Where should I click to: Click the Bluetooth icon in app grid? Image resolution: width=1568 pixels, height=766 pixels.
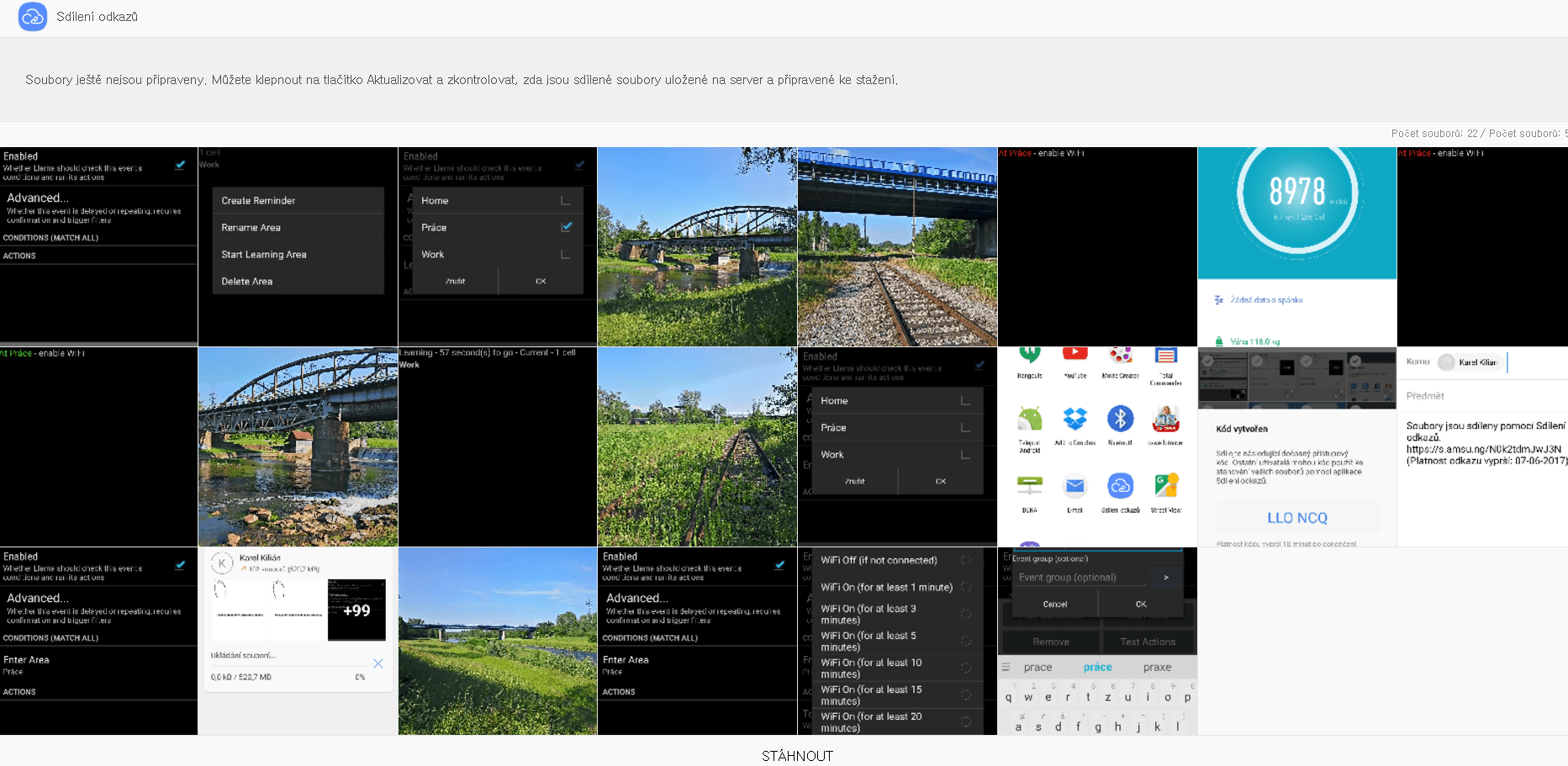pyautogui.click(x=1120, y=418)
